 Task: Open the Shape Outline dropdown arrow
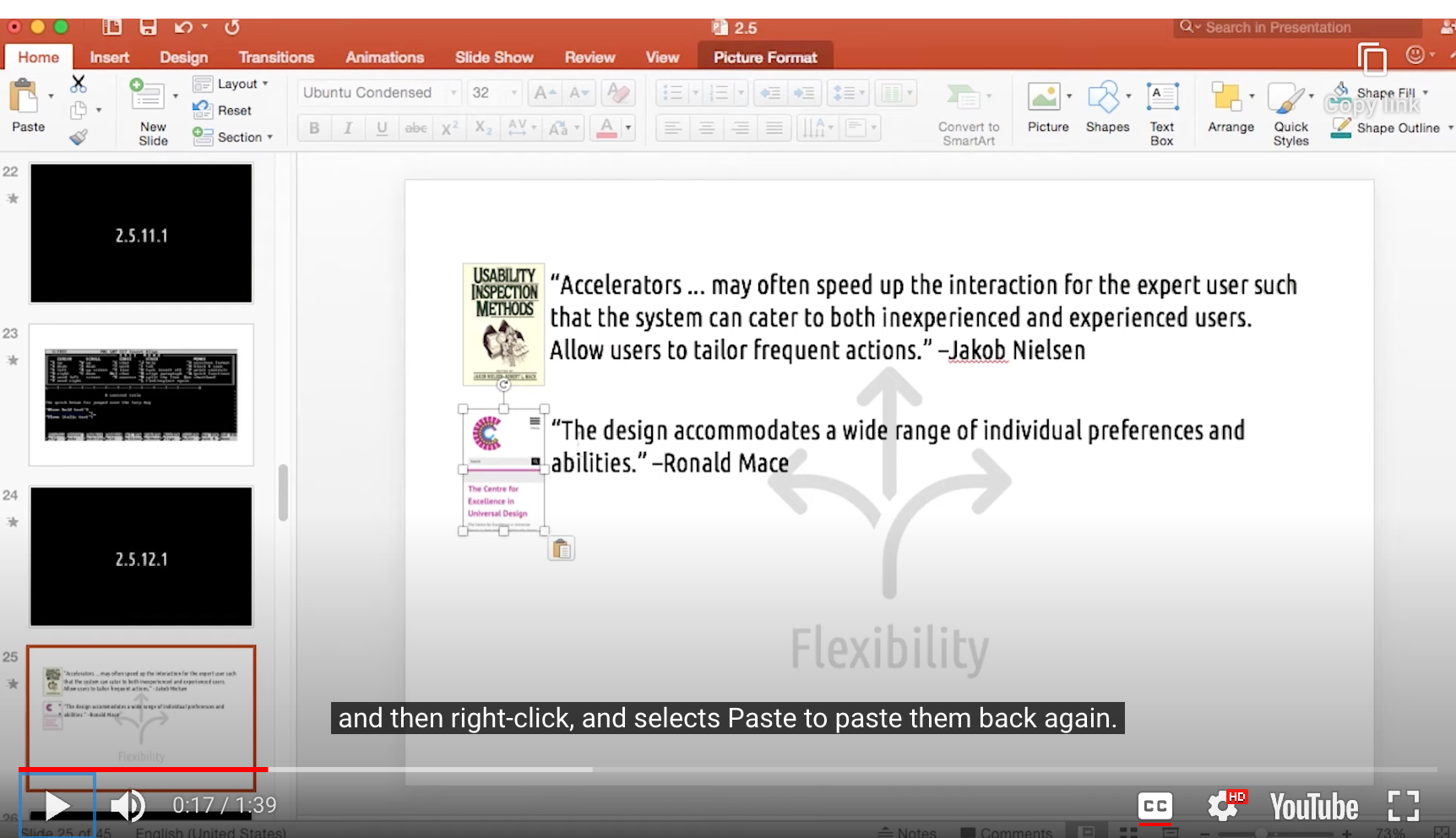[x=1449, y=128]
